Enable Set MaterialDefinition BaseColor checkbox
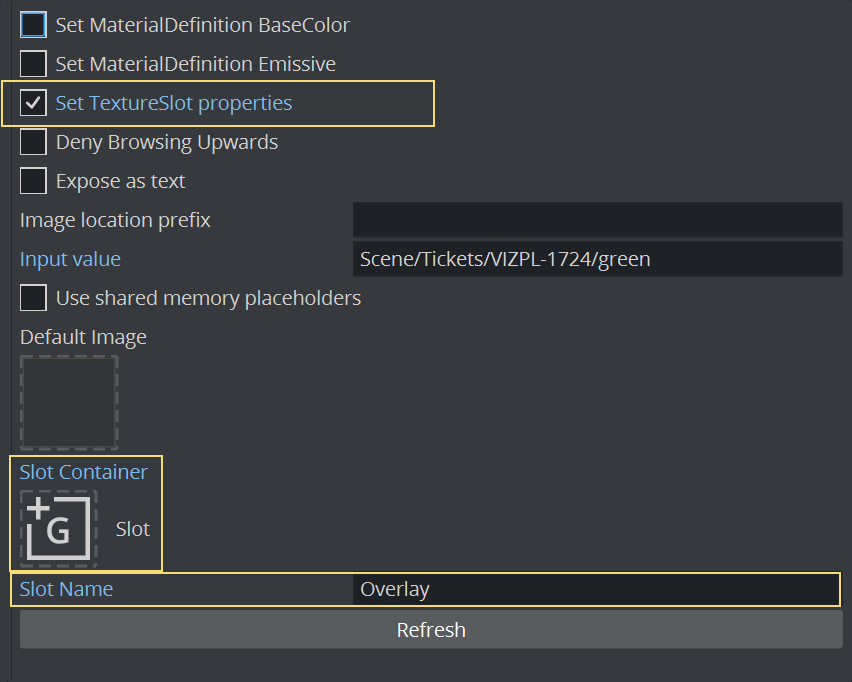Viewport: 852px width, 682px height. coord(34,25)
